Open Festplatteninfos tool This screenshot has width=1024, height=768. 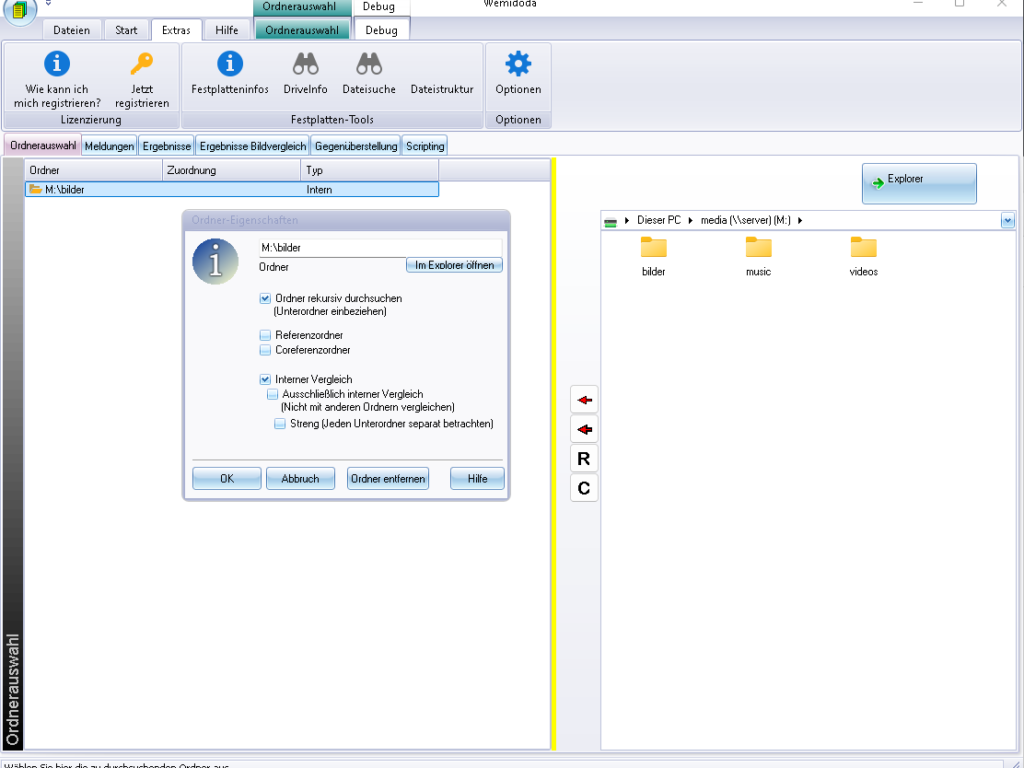coord(230,65)
